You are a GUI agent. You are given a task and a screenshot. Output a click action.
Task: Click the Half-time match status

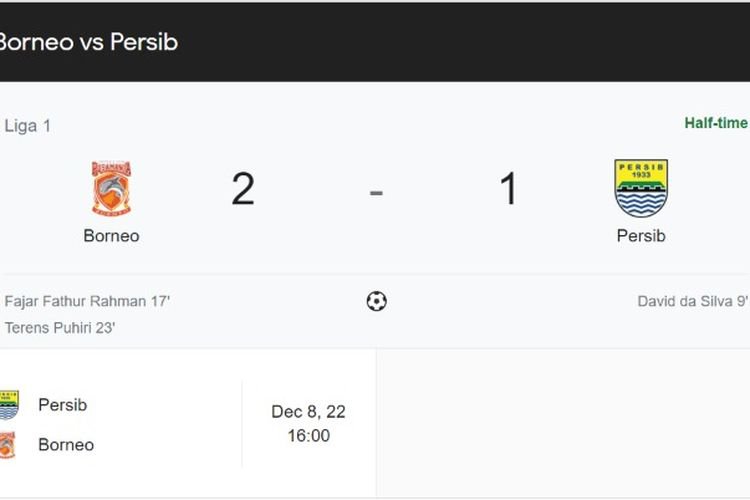(716, 123)
